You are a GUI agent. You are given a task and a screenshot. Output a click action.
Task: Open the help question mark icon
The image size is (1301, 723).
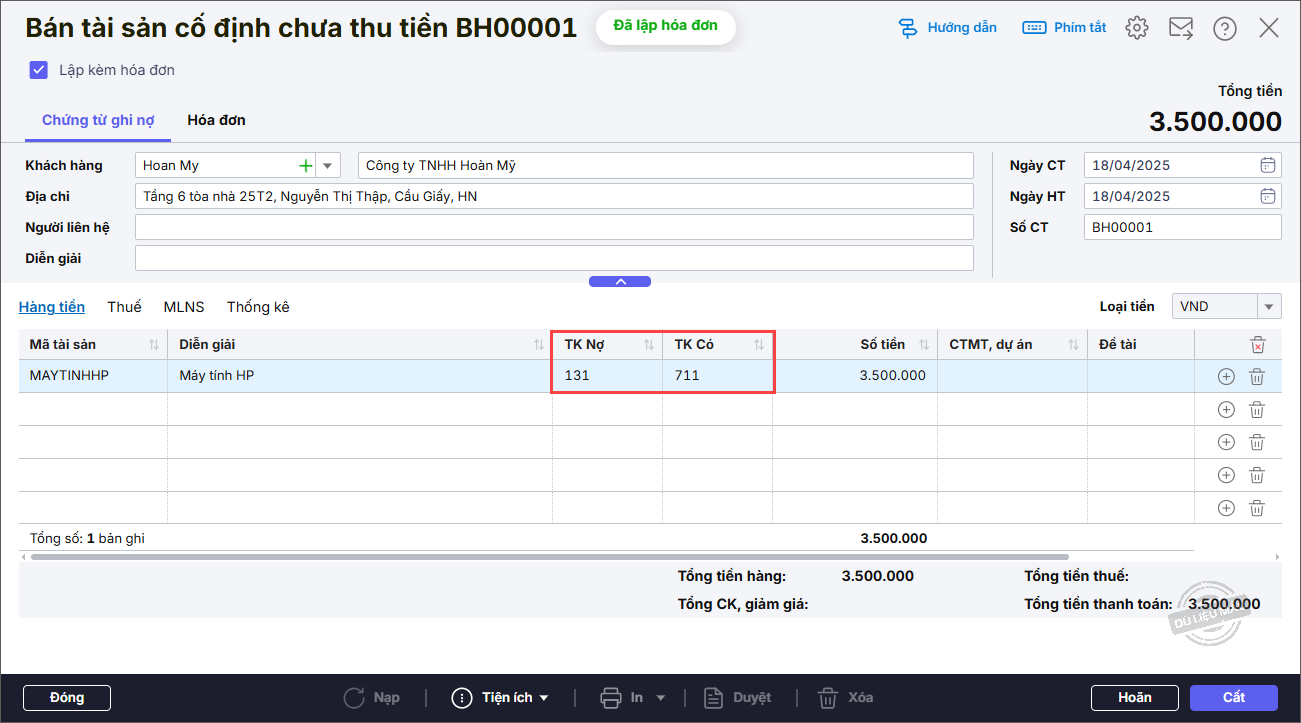point(1225,28)
